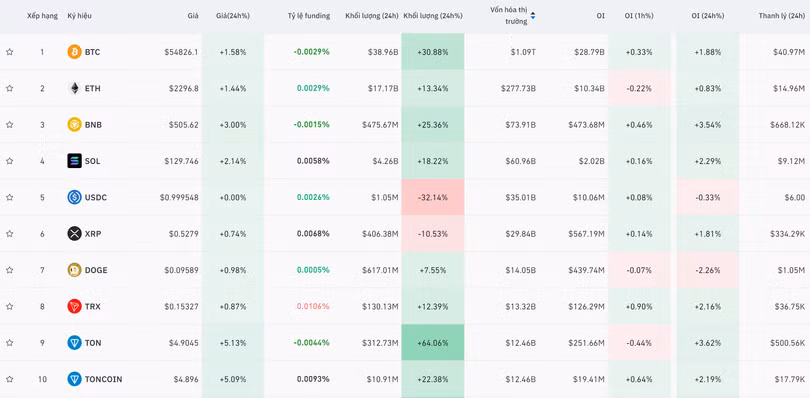Star BTC as a favorite
The image size is (810, 398).
9,52
